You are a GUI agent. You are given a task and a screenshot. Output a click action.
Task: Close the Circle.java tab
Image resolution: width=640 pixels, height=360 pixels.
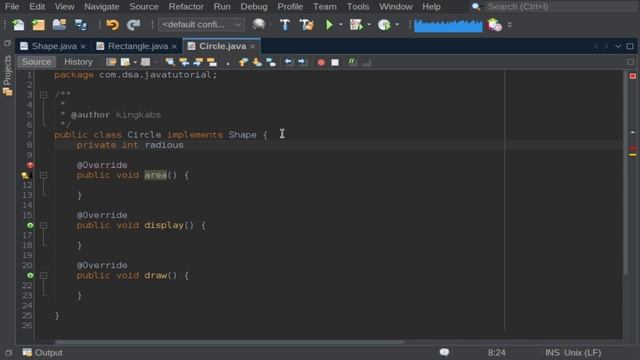click(x=253, y=47)
